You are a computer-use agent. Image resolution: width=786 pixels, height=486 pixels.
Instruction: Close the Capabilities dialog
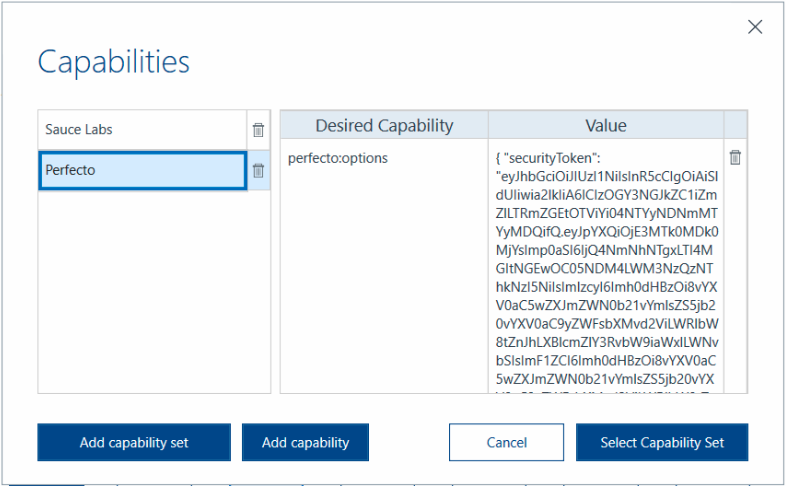tap(755, 27)
